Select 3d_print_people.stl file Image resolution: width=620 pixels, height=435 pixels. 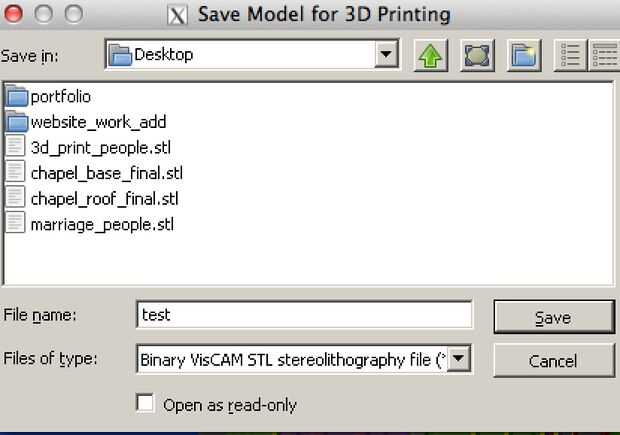pyautogui.click(x=98, y=147)
